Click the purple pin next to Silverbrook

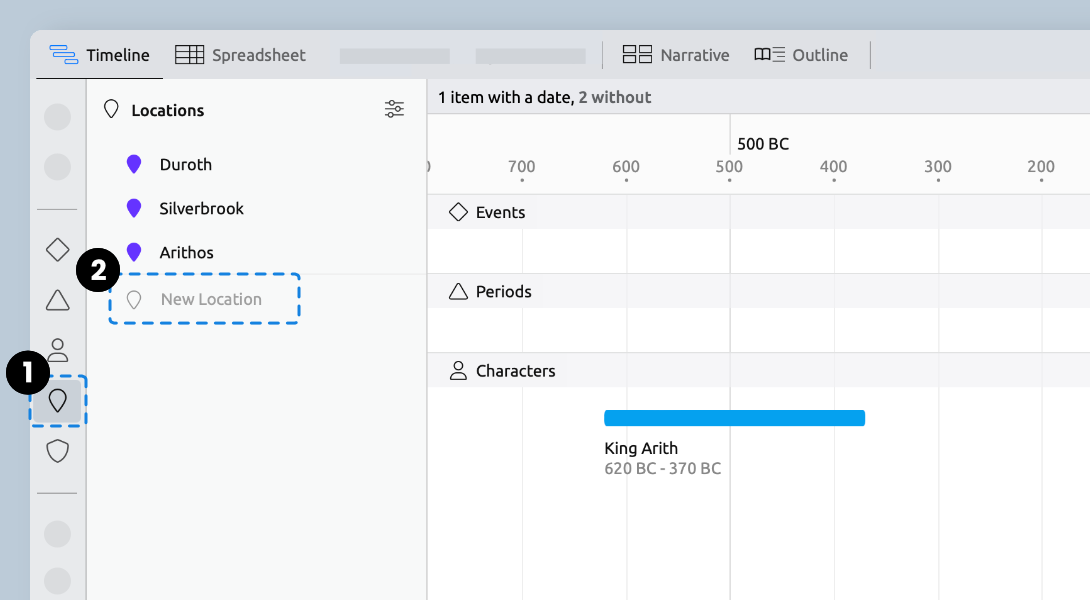click(134, 208)
